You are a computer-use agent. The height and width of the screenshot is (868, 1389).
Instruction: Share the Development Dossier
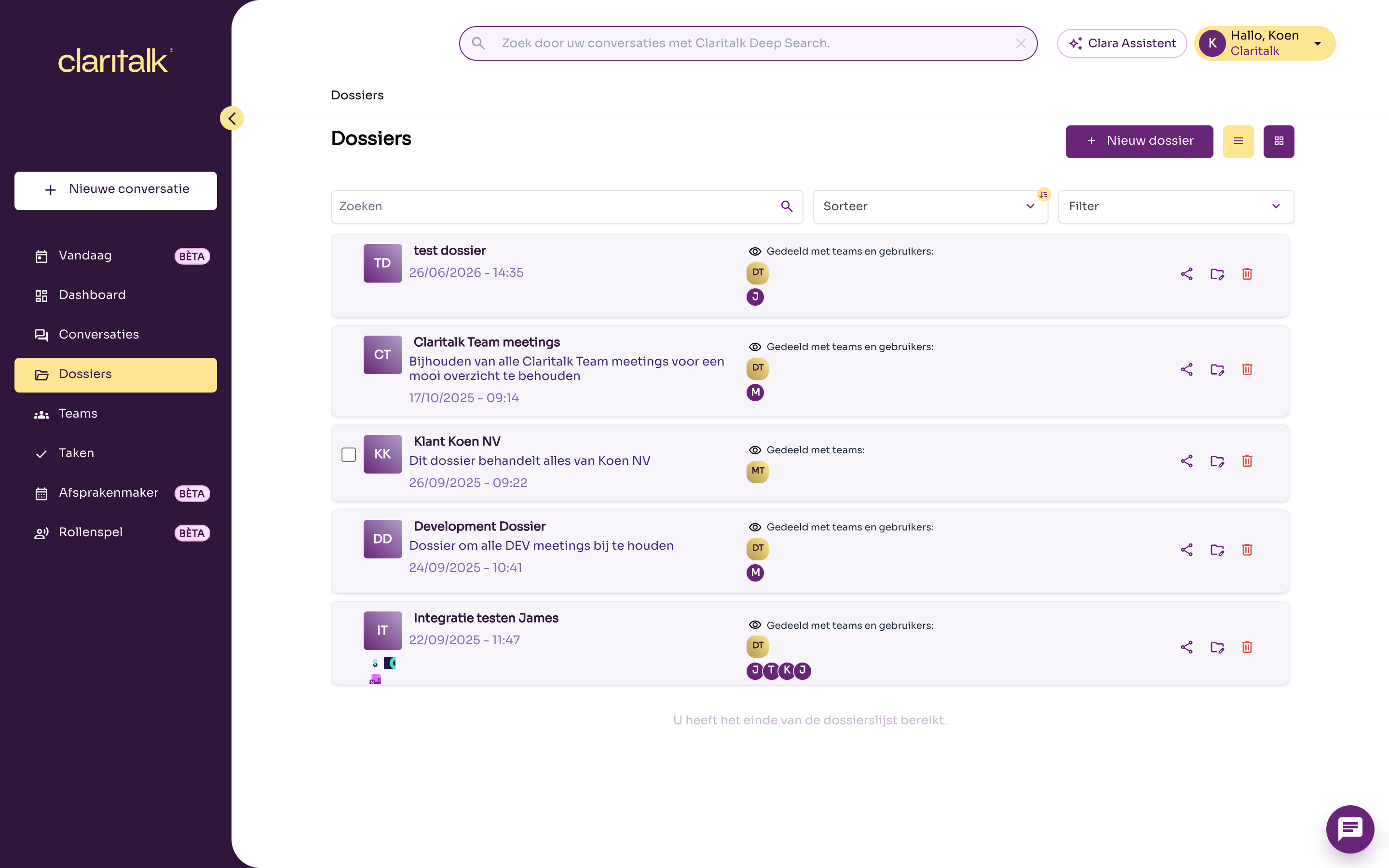[x=1186, y=549]
